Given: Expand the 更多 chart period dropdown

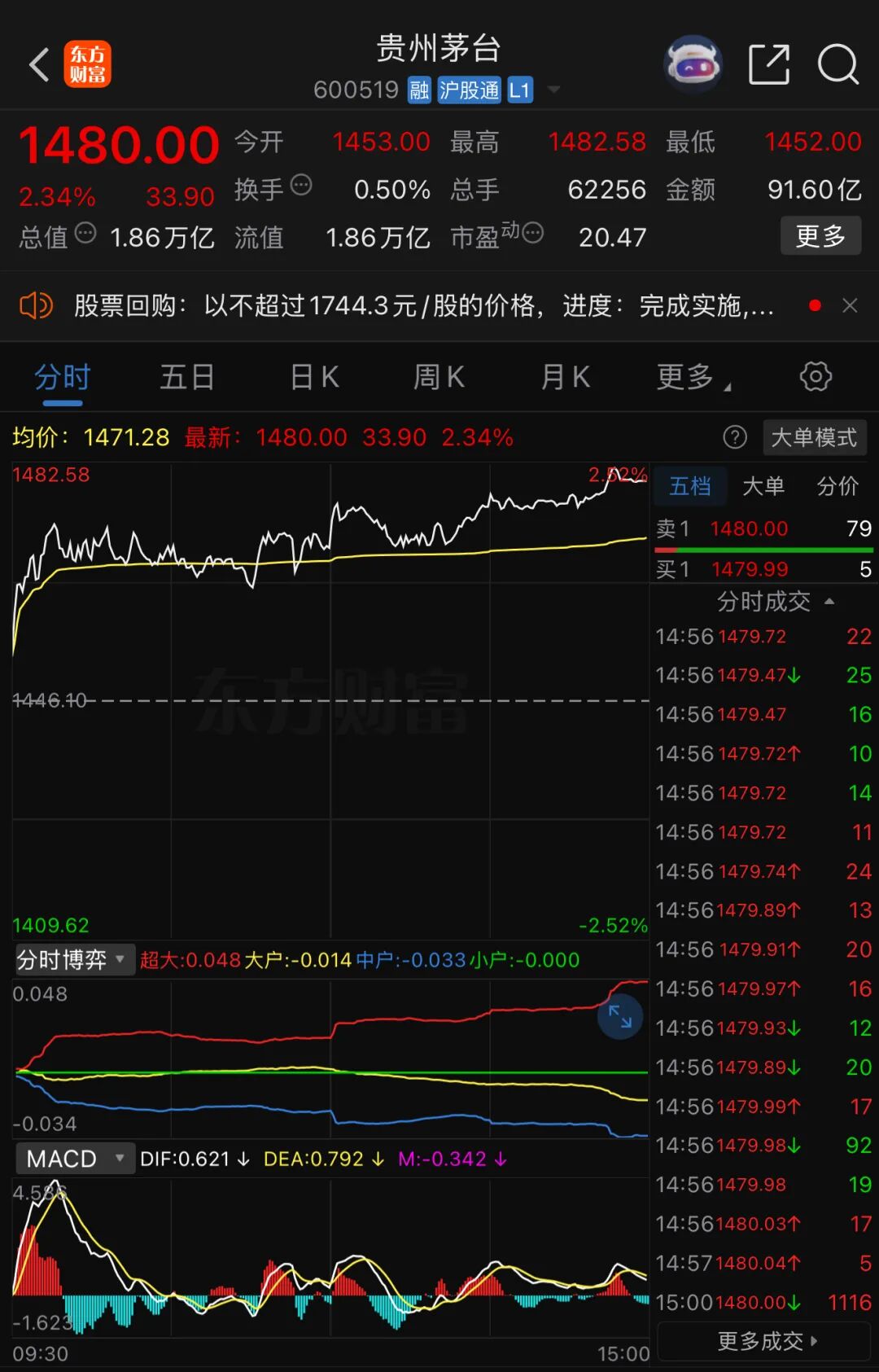Looking at the screenshot, I should coord(693,378).
